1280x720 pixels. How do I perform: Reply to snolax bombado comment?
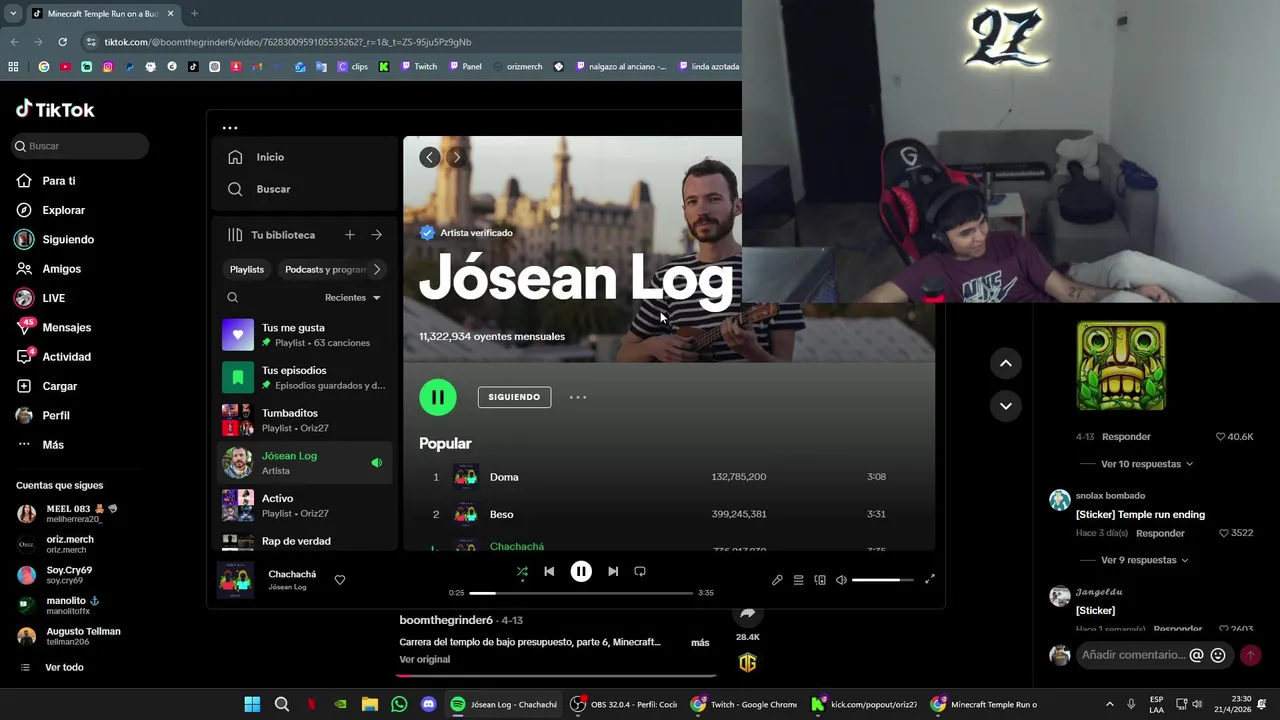(1160, 533)
